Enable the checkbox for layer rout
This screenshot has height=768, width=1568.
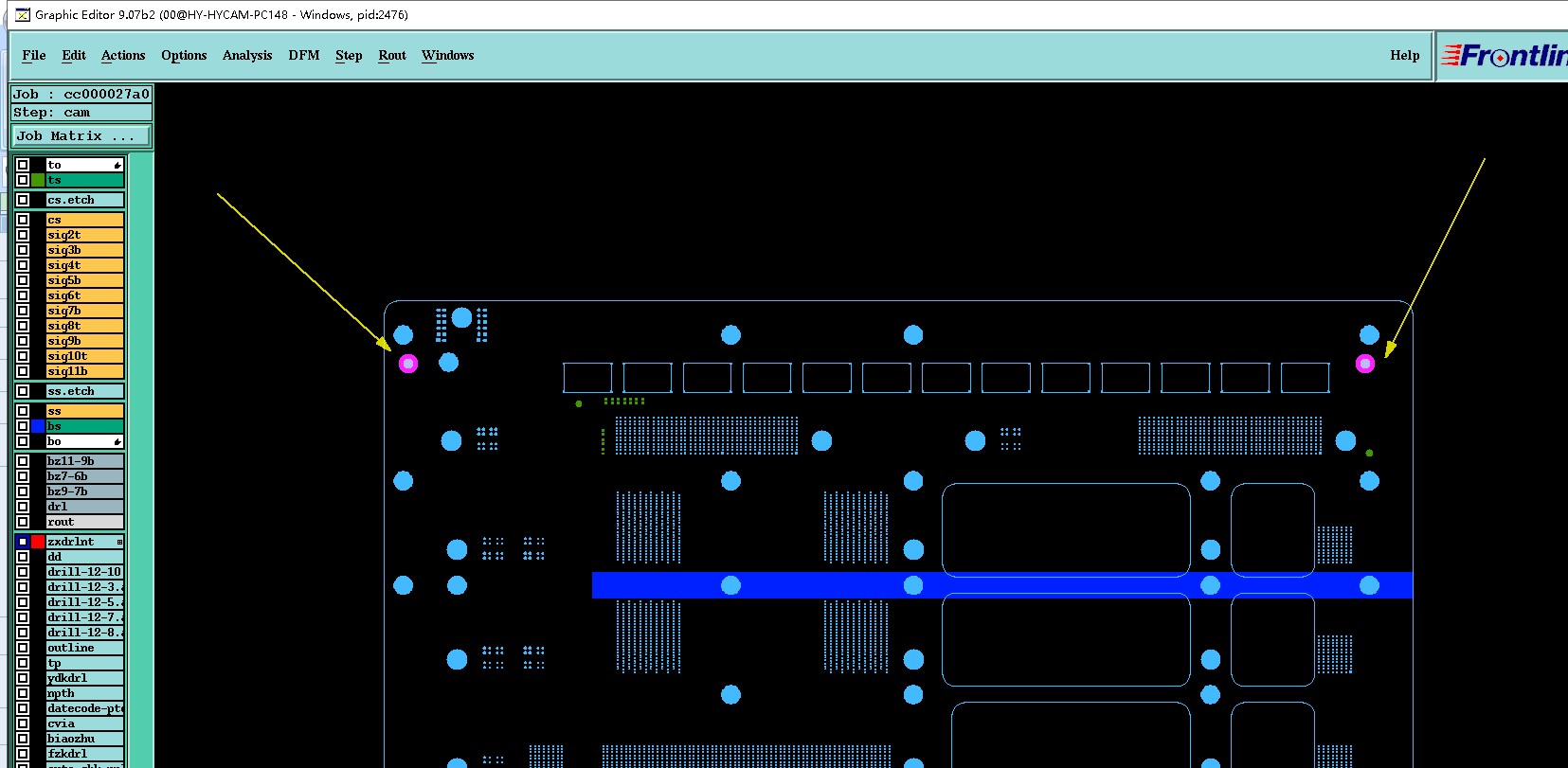coord(23,522)
